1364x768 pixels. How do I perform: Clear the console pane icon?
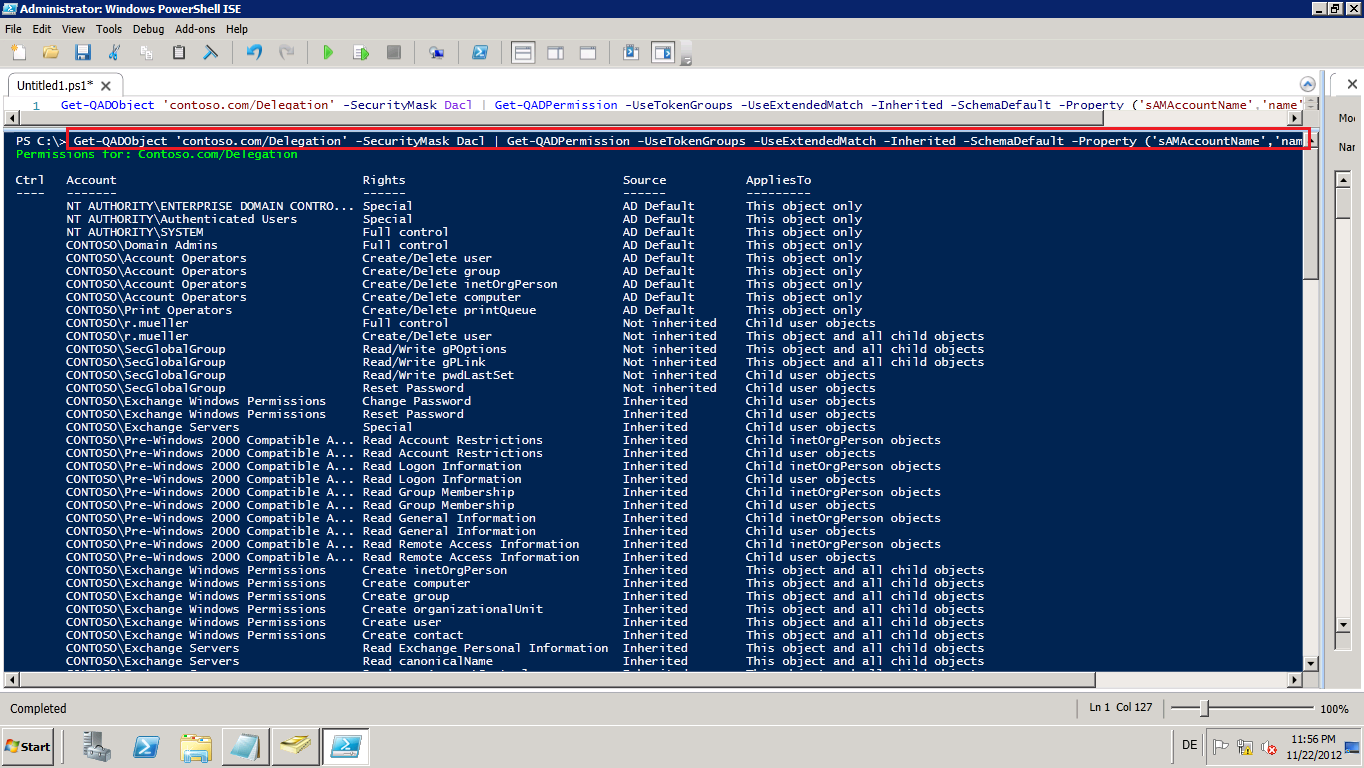[x=211, y=52]
